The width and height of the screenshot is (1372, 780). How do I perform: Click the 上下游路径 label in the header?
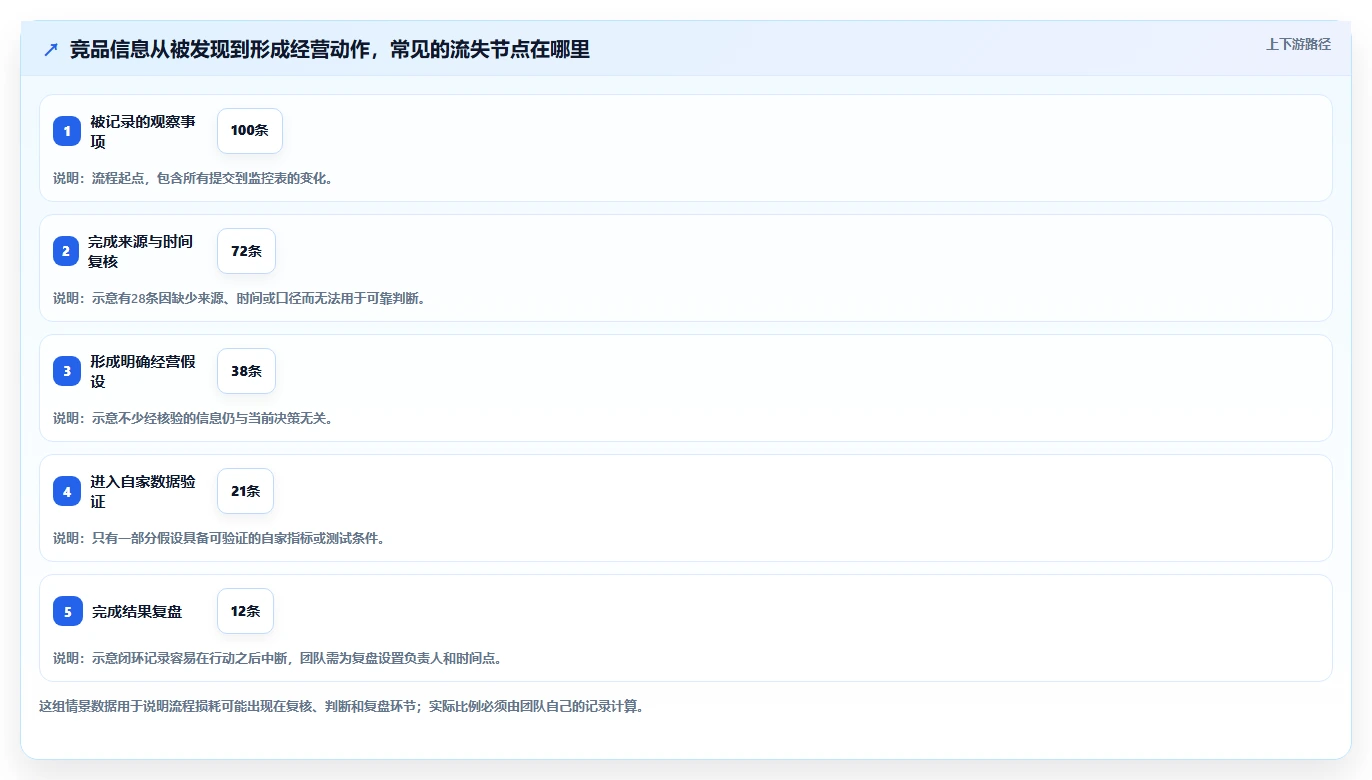(1298, 44)
